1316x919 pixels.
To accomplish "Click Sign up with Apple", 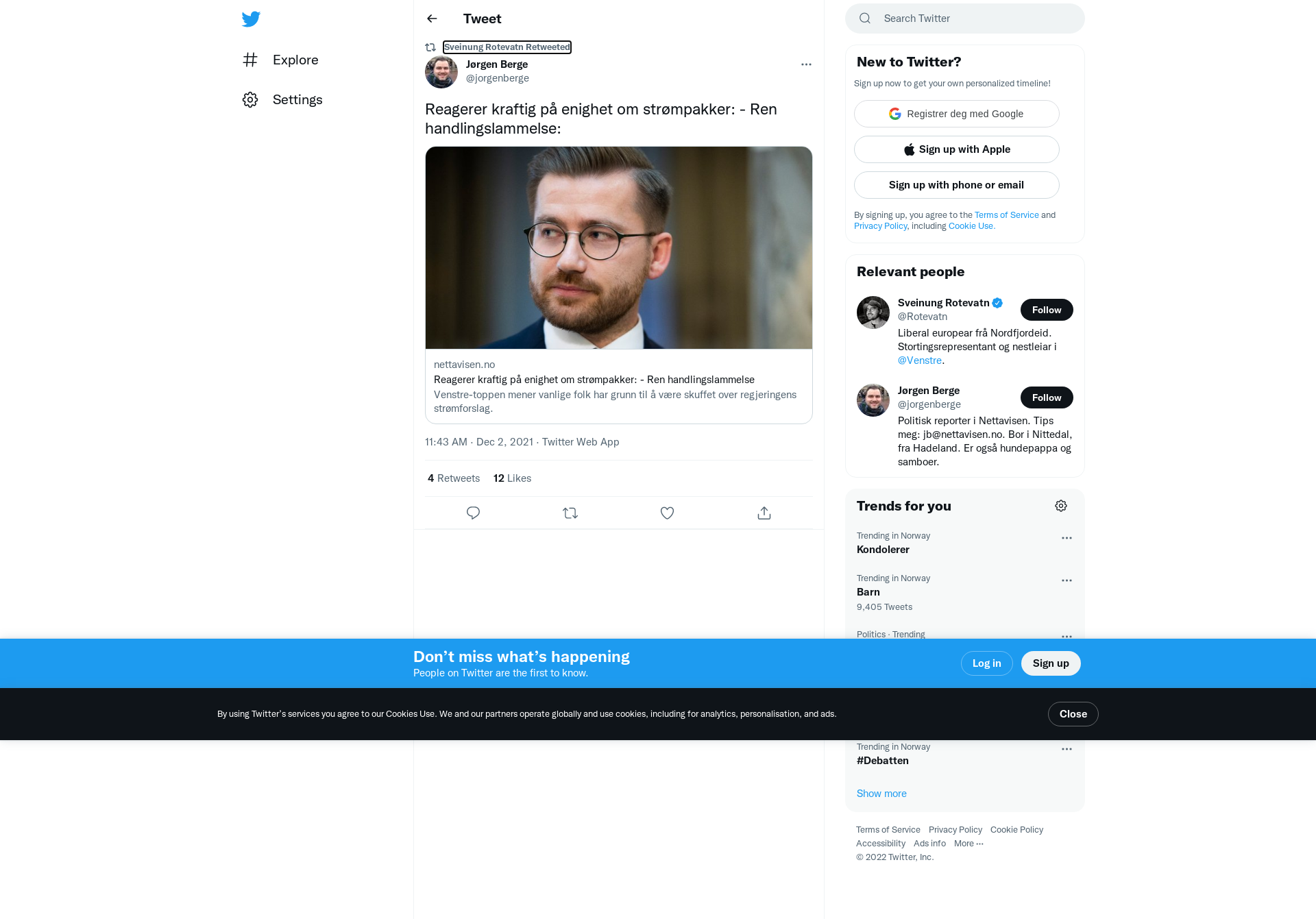I will click(x=956, y=149).
